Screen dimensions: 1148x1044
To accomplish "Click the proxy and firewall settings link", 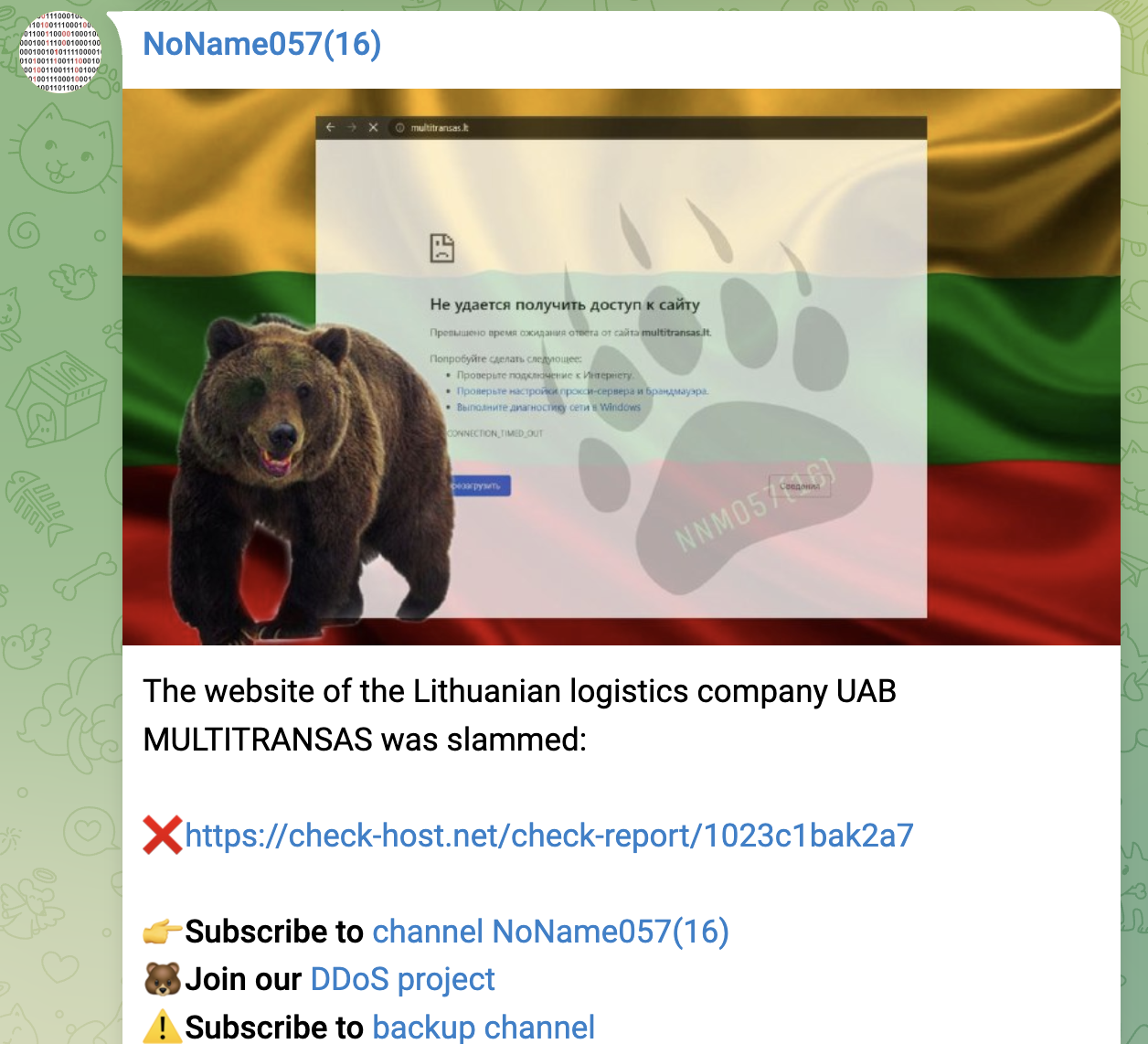I will tap(582, 391).
